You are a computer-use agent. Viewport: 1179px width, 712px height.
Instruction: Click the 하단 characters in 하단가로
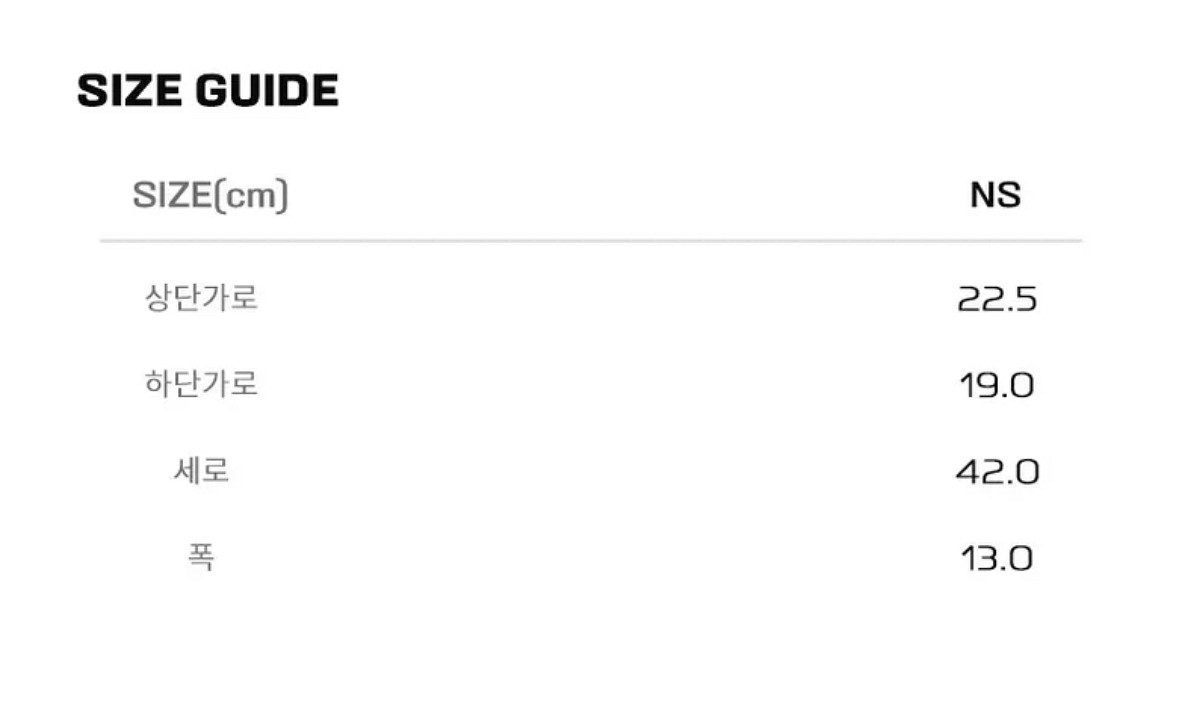click(174, 384)
